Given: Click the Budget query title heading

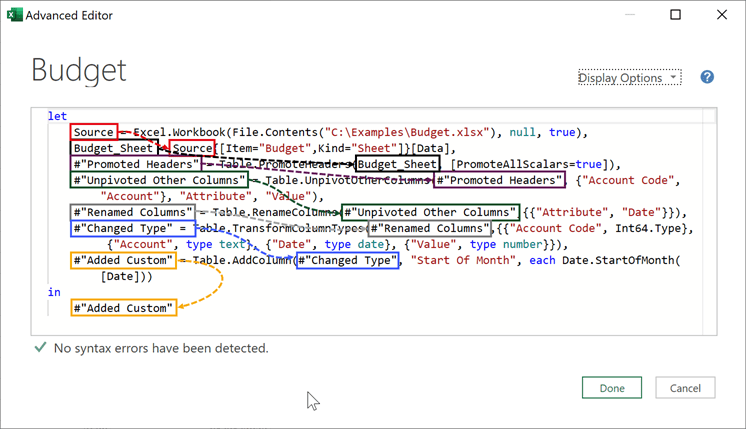Looking at the screenshot, I should (x=79, y=71).
